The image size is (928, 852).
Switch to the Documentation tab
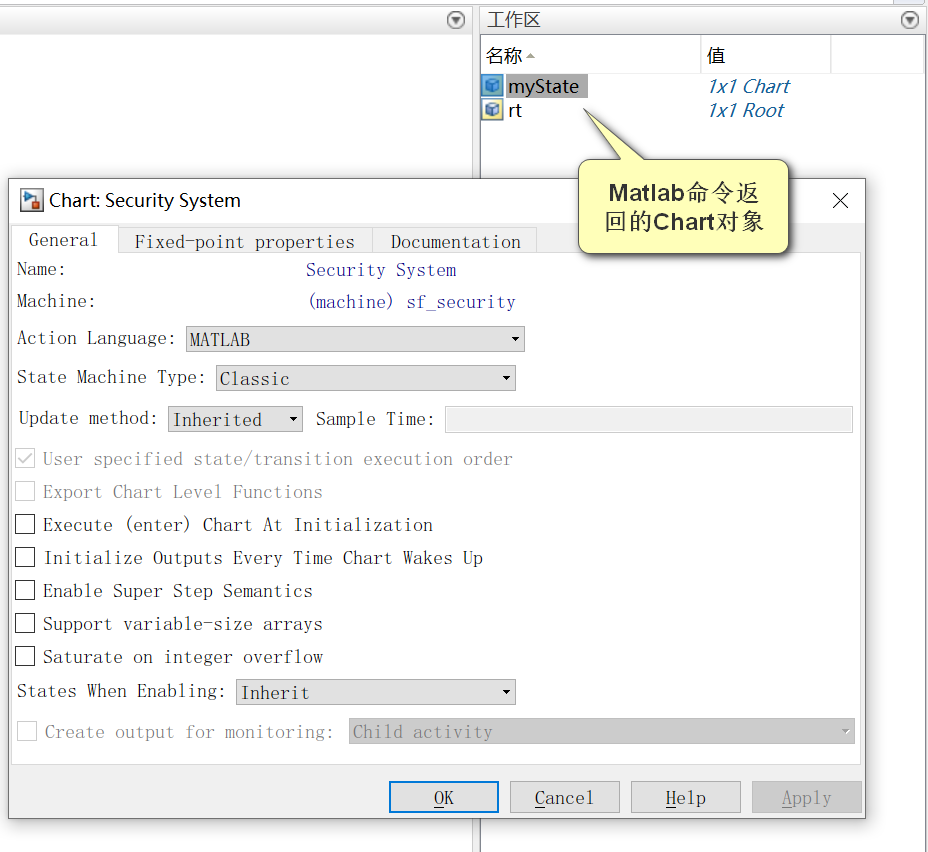coord(455,241)
